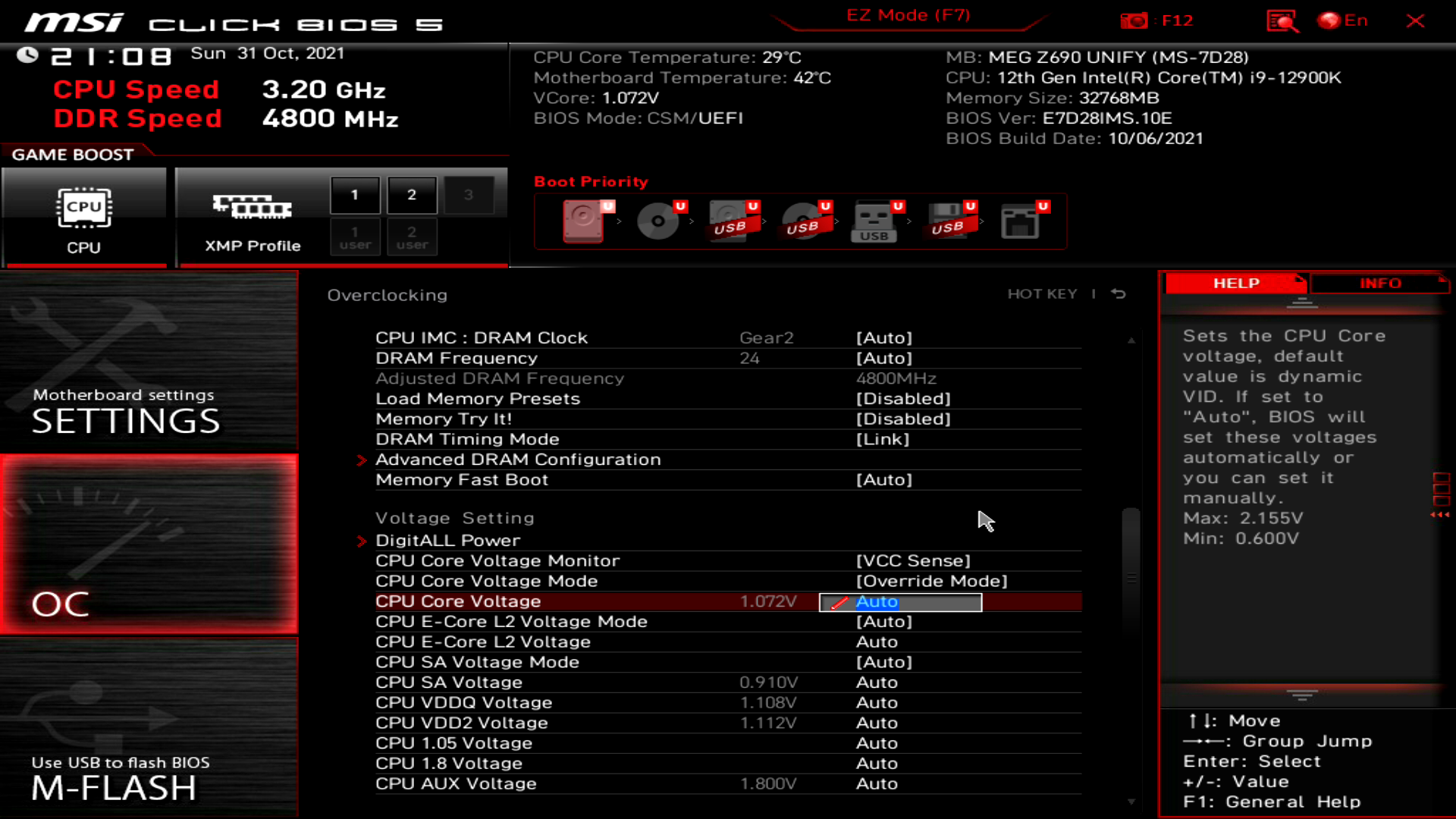Select CPU VDD2 Voltage row
Image resolution: width=1456 pixels, height=819 pixels.
click(728, 723)
